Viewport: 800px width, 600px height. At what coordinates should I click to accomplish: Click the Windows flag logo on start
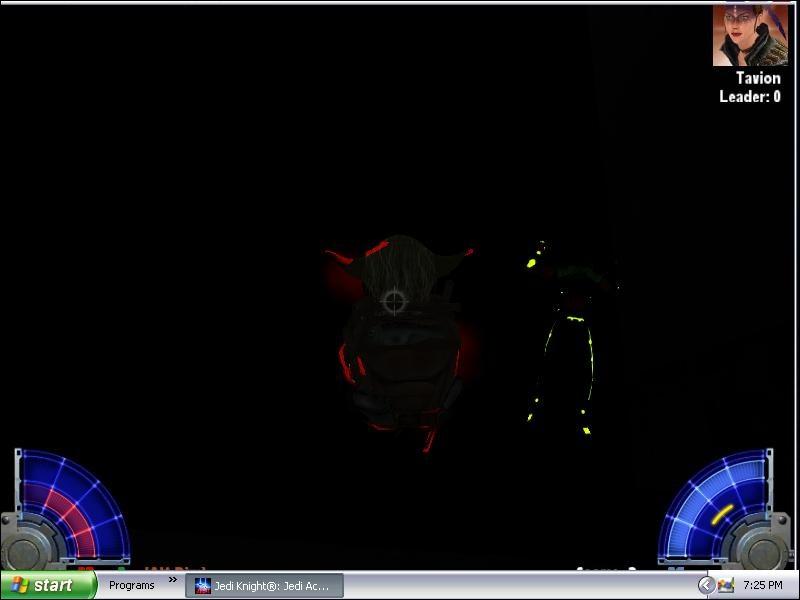tap(19, 585)
